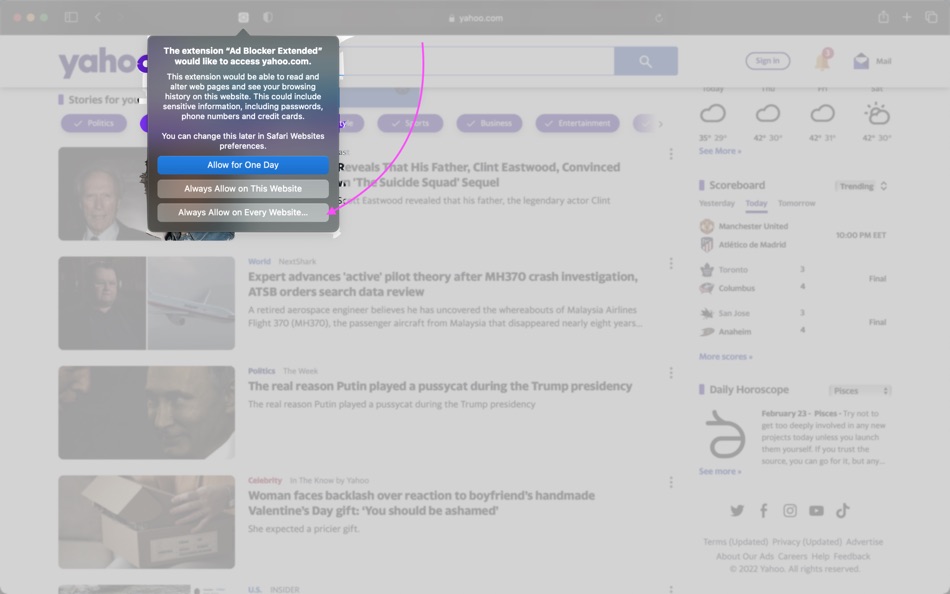
Task: Click Saturday's partly sunny weather icon
Action: click(877, 113)
